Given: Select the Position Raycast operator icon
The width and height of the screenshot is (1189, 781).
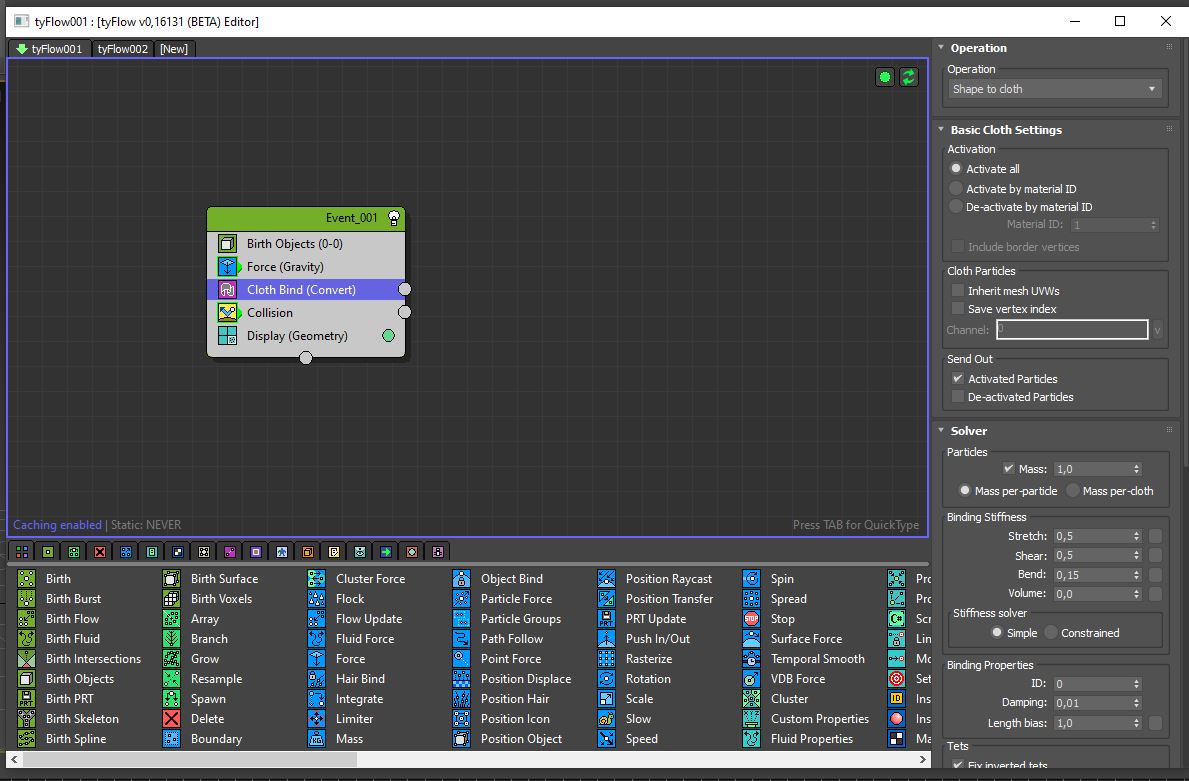Looking at the screenshot, I should point(607,579).
